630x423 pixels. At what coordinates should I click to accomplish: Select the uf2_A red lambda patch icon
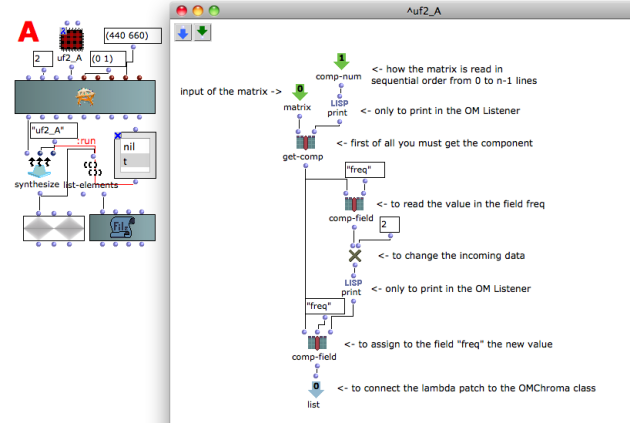(72, 40)
